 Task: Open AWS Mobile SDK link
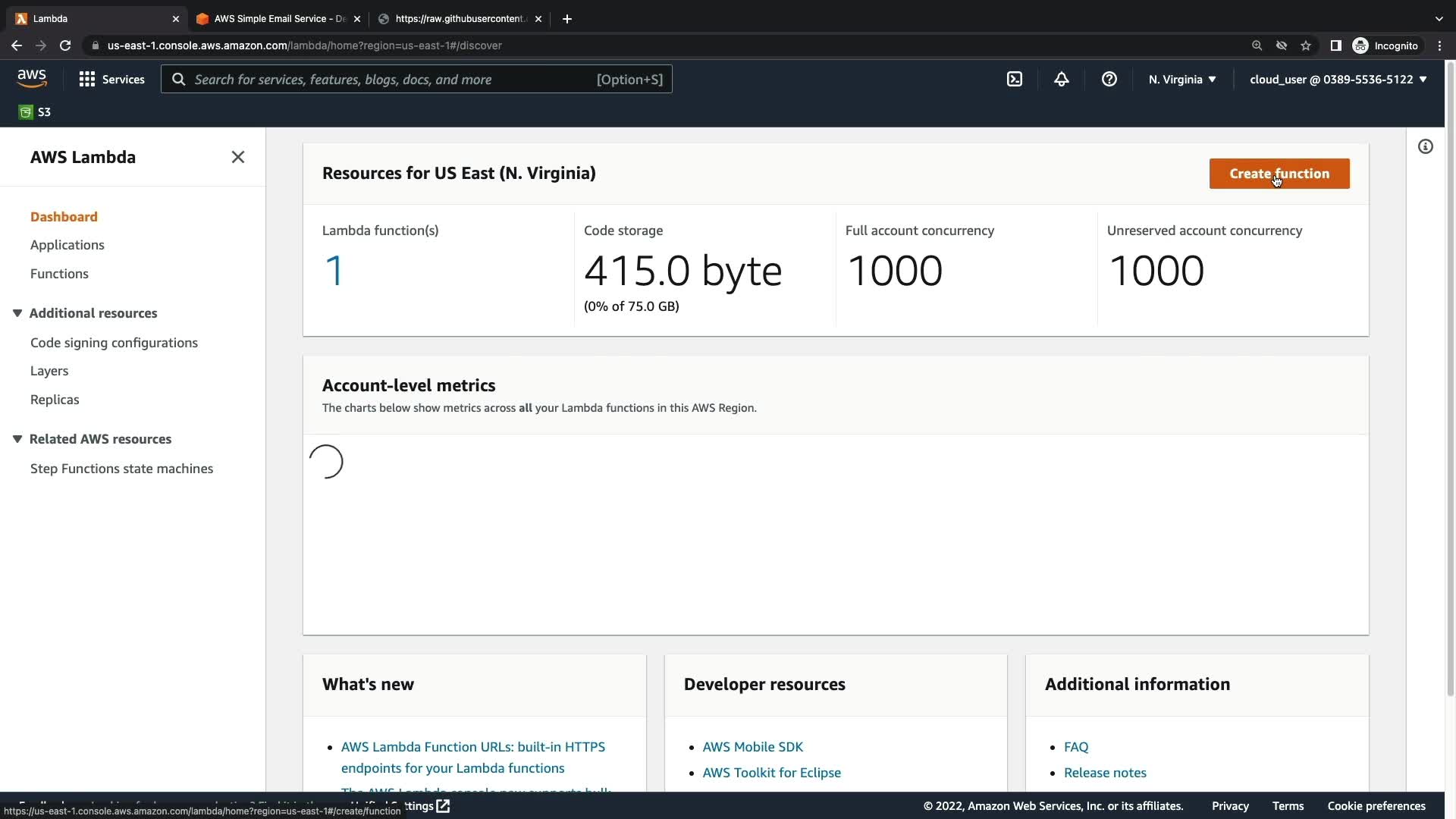[x=752, y=747]
